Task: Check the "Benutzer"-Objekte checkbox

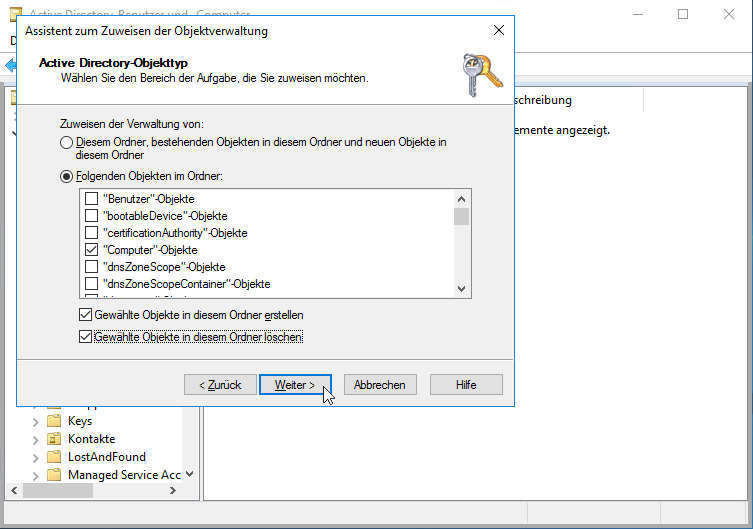Action: point(91,198)
